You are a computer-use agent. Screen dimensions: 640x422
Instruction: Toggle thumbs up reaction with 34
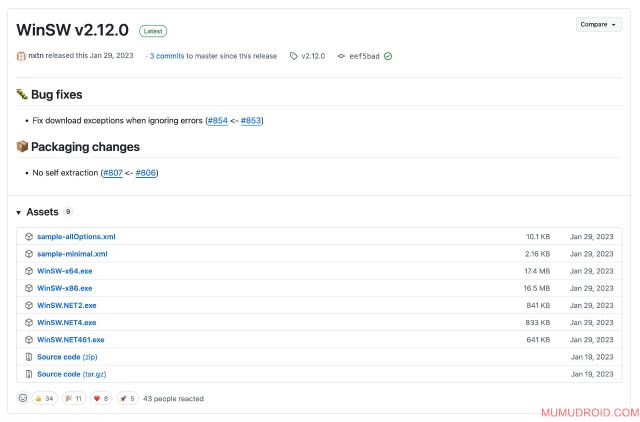[44, 398]
